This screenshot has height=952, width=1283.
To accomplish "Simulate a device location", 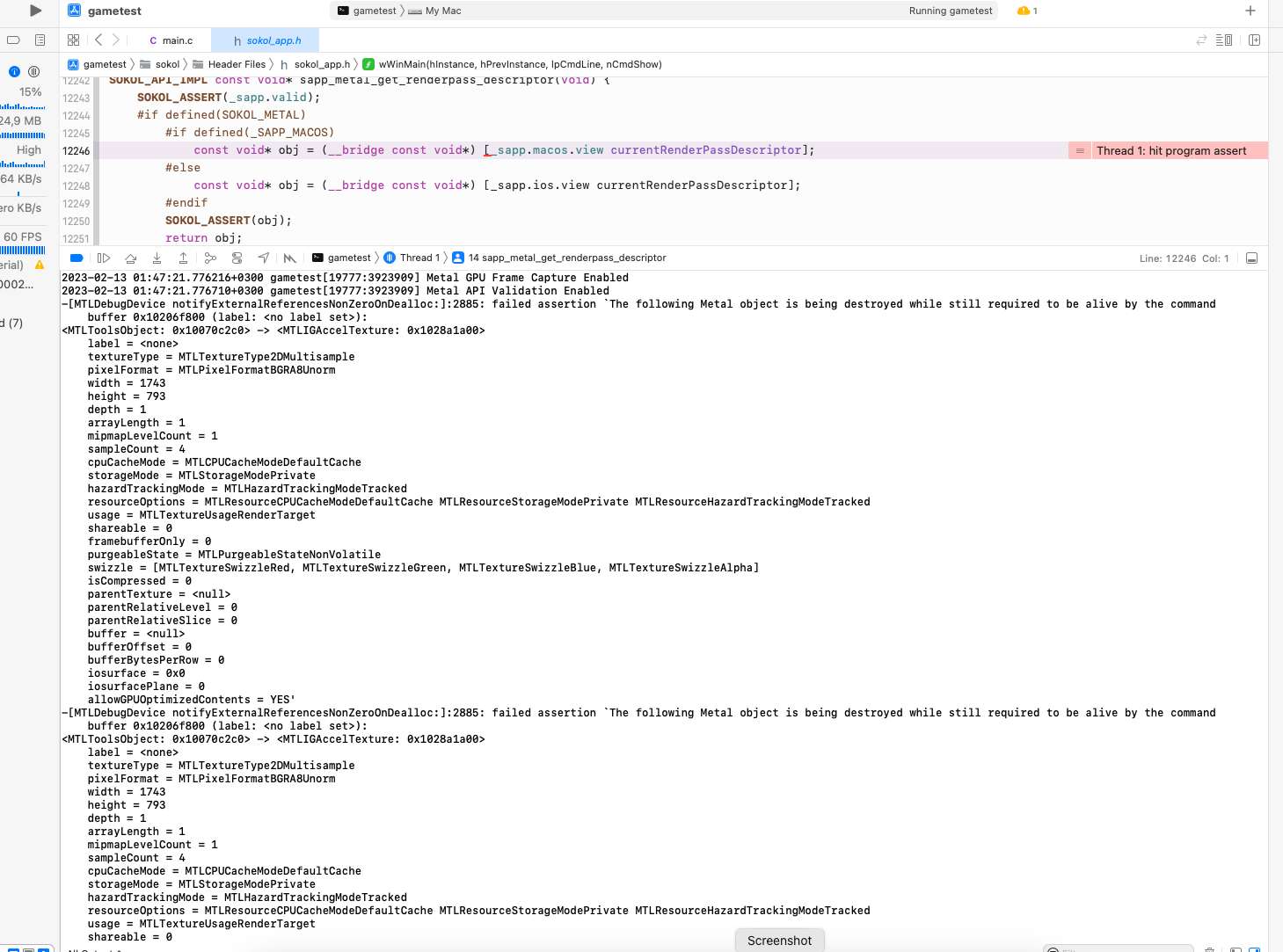I will pos(263,258).
